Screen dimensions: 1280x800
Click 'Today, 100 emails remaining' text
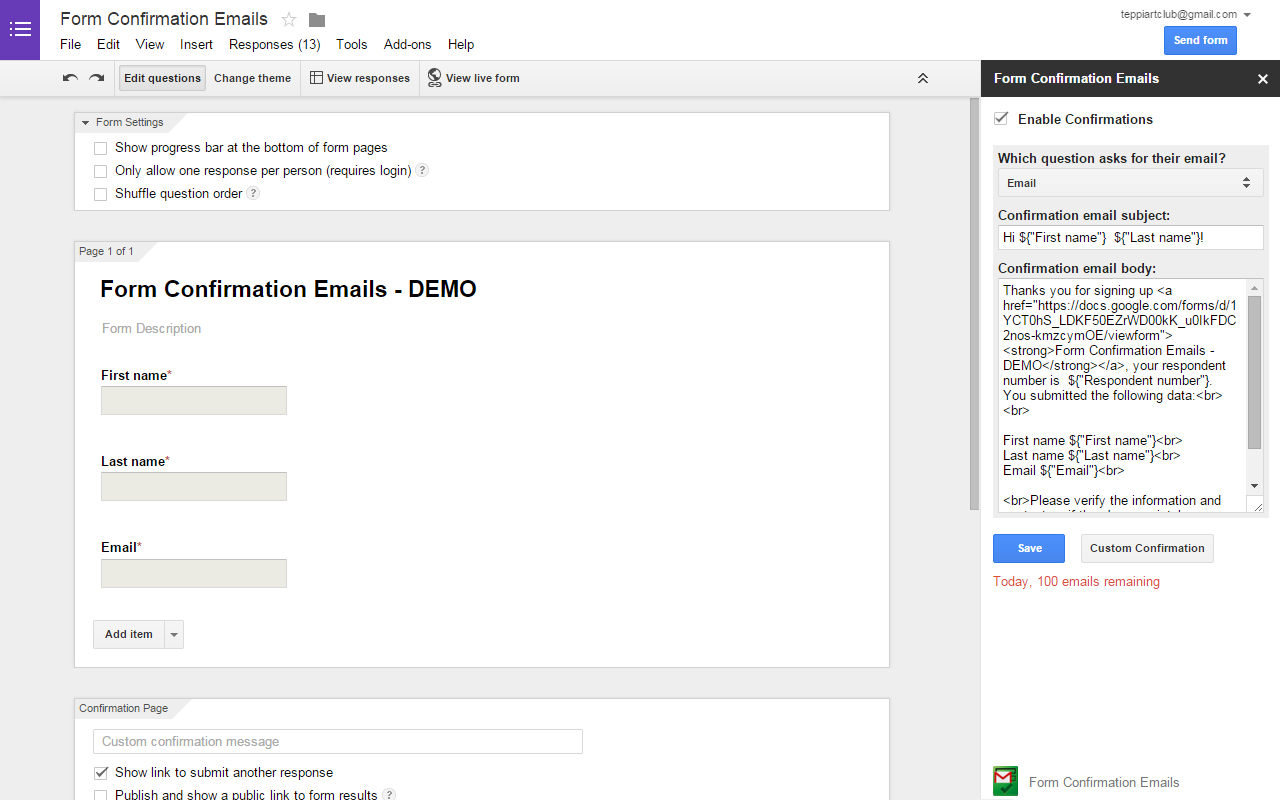(1076, 581)
